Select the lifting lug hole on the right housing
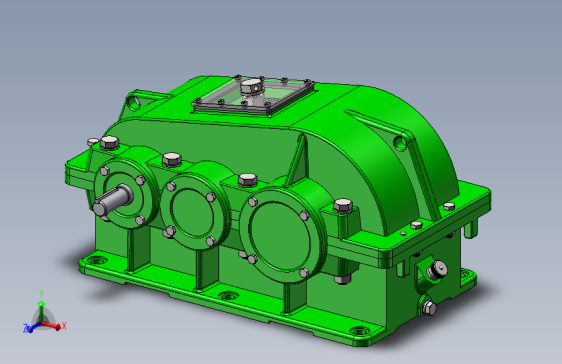Image resolution: width=562 pixels, height=364 pixels. click(x=401, y=143)
